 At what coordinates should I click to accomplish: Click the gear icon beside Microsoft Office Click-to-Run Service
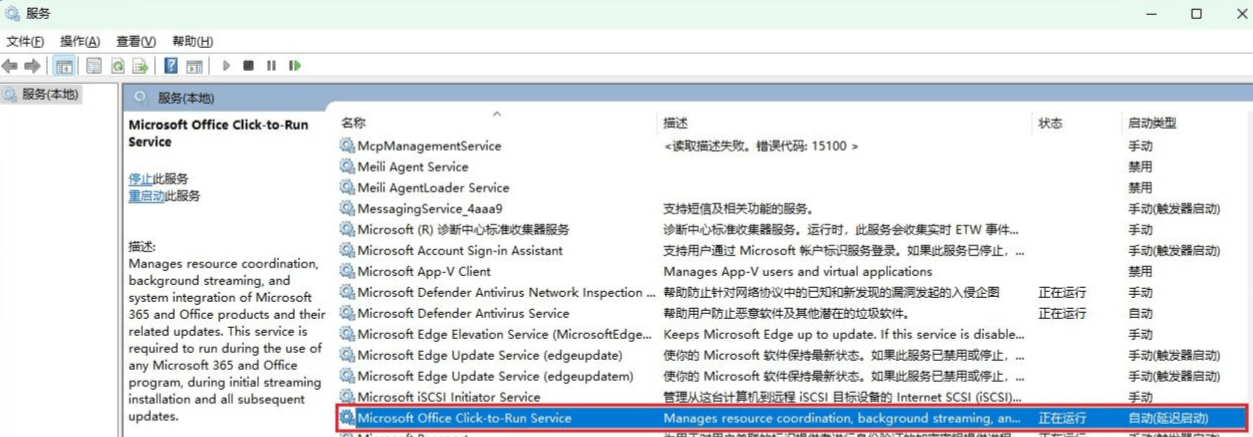pyautogui.click(x=347, y=418)
